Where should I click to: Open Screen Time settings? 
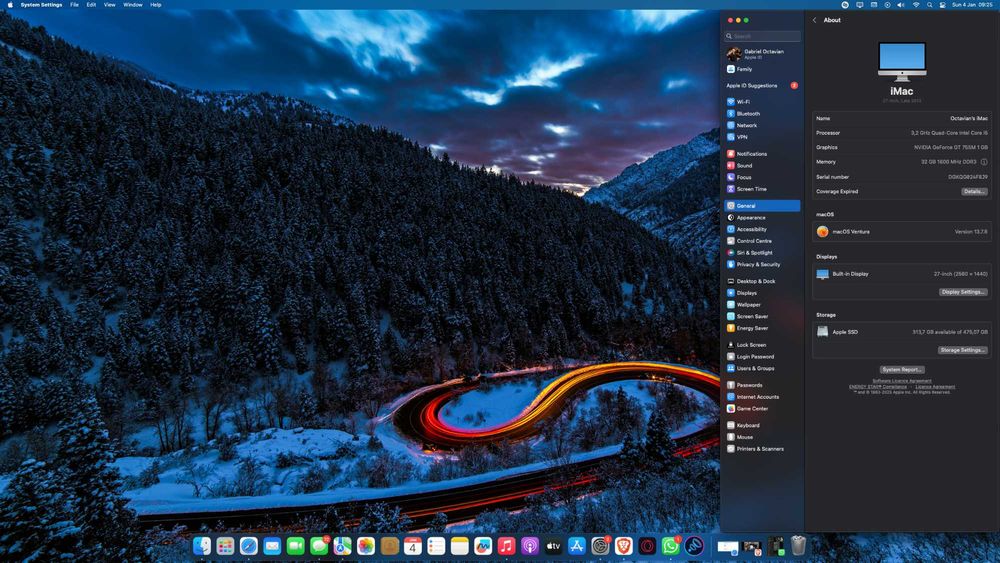click(x=761, y=189)
